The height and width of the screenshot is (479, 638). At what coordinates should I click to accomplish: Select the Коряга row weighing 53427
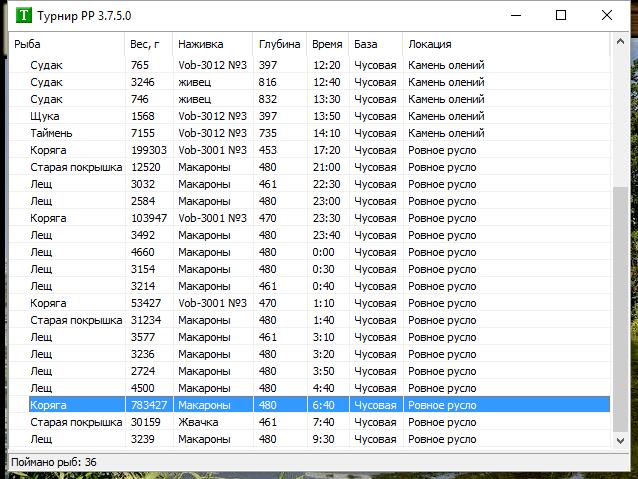tap(309, 303)
